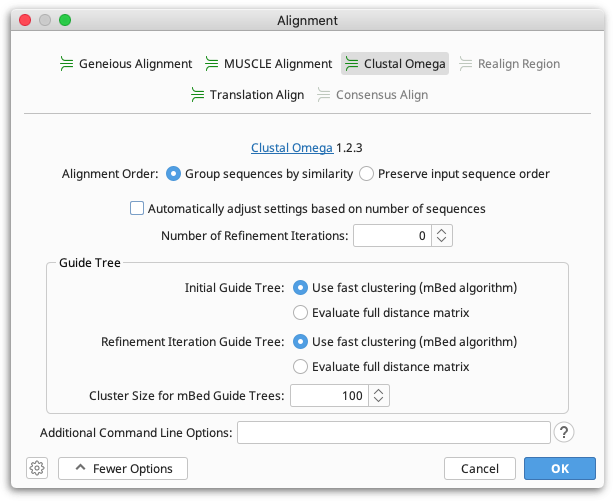Click the green zoom window button
The width and height of the screenshot is (615, 501).
(x=65, y=20)
